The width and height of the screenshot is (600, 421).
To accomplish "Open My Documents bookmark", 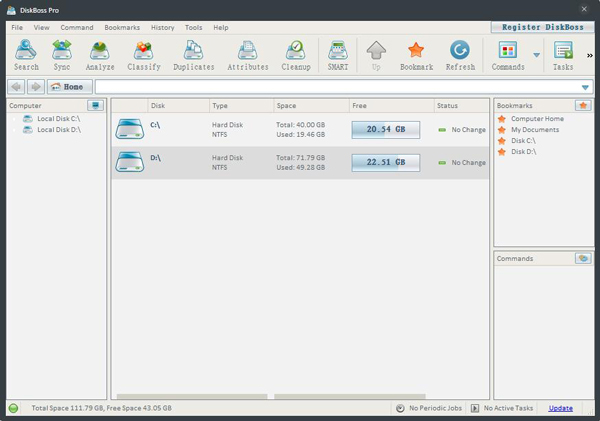I will (535, 130).
